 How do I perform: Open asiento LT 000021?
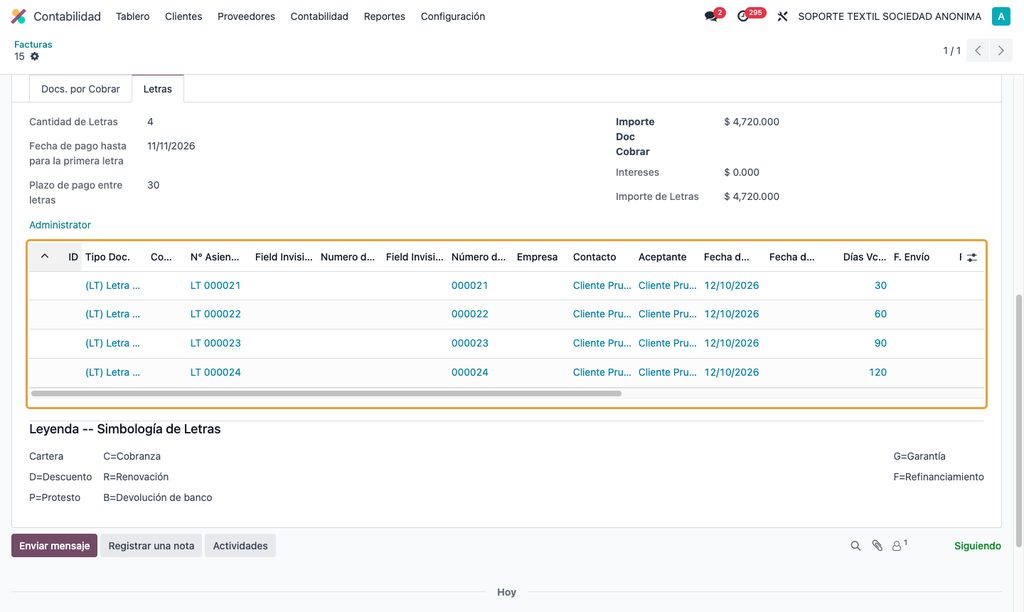click(x=216, y=285)
